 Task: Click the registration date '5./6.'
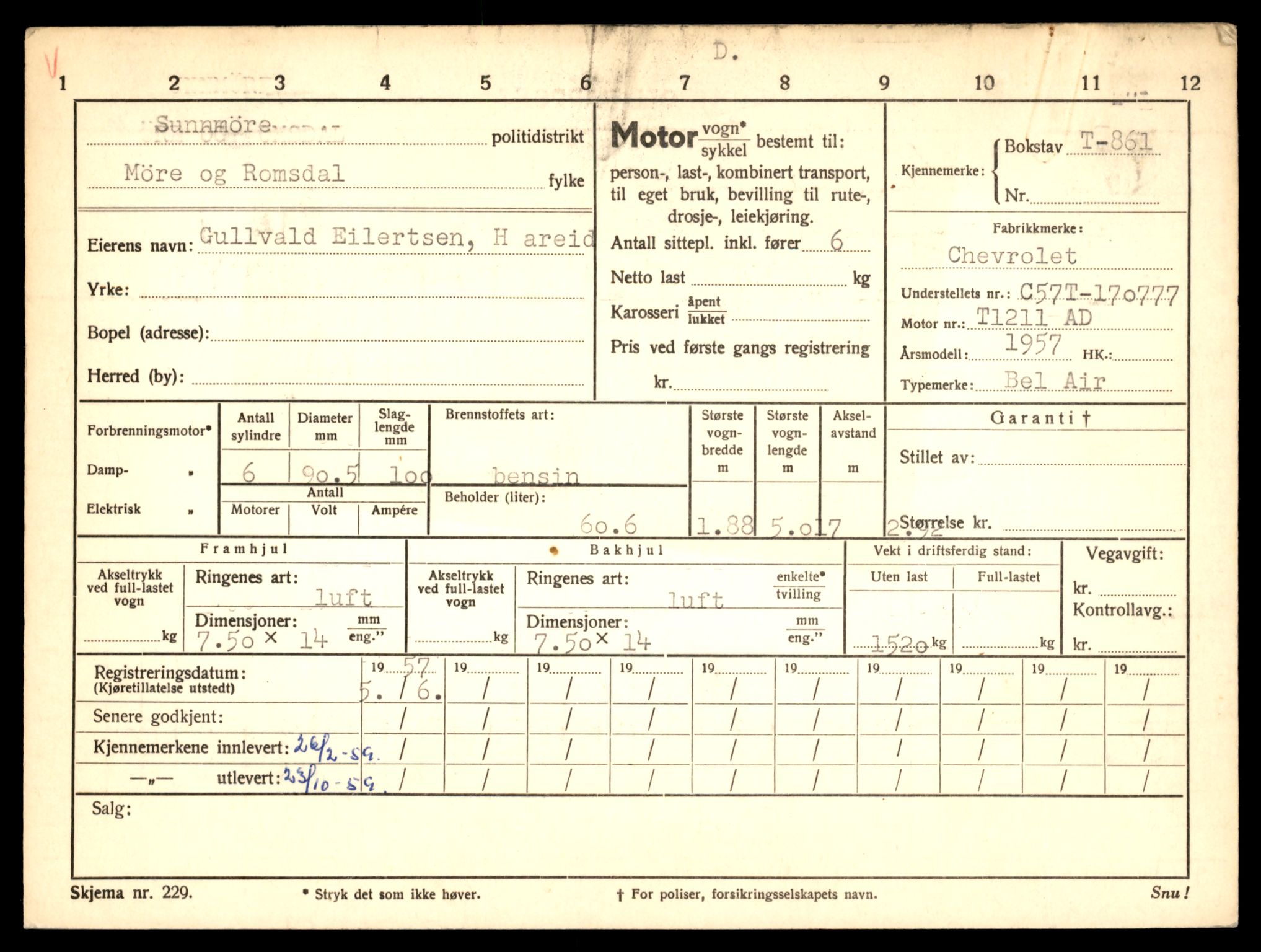pyautogui.click(x=402, y=691)
